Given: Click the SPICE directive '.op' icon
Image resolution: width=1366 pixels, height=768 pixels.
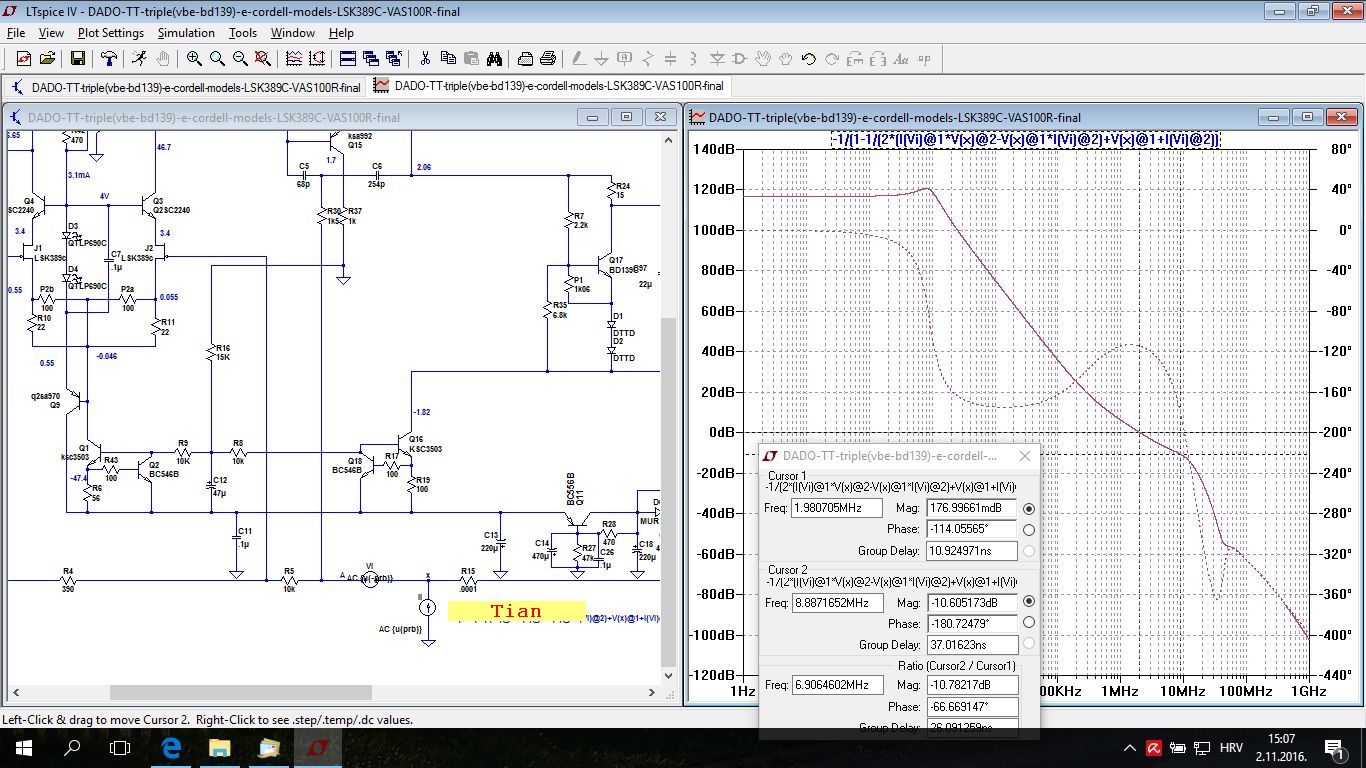Looking at the screenshot, I should (923, 59).
